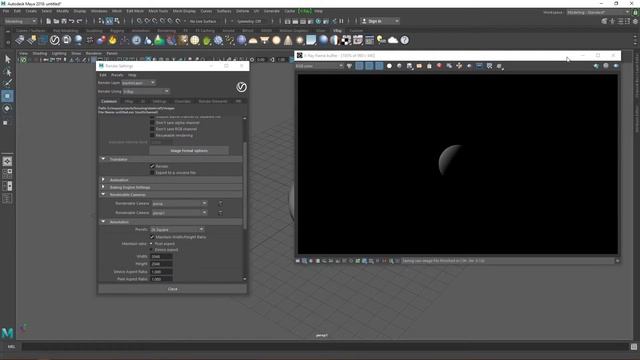Click the V-Ray dome light shelf icon

pyautogui.click(x=253, y=40)
